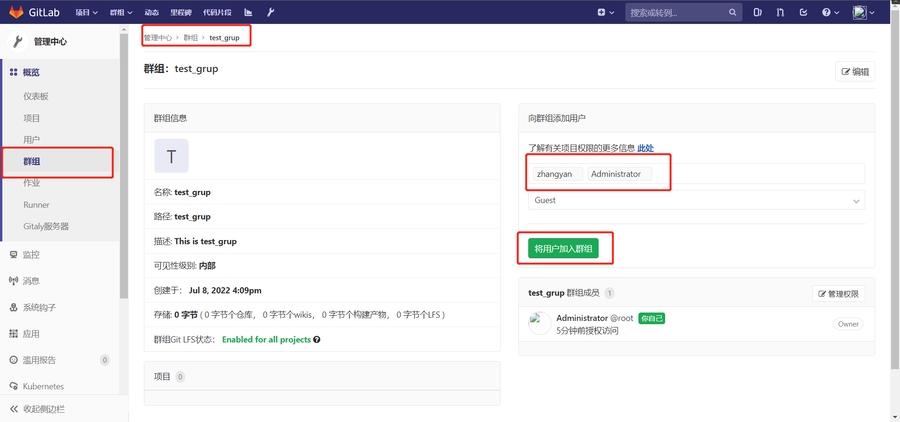
Task: Open the user avatar menu
Action: [863, 12]
